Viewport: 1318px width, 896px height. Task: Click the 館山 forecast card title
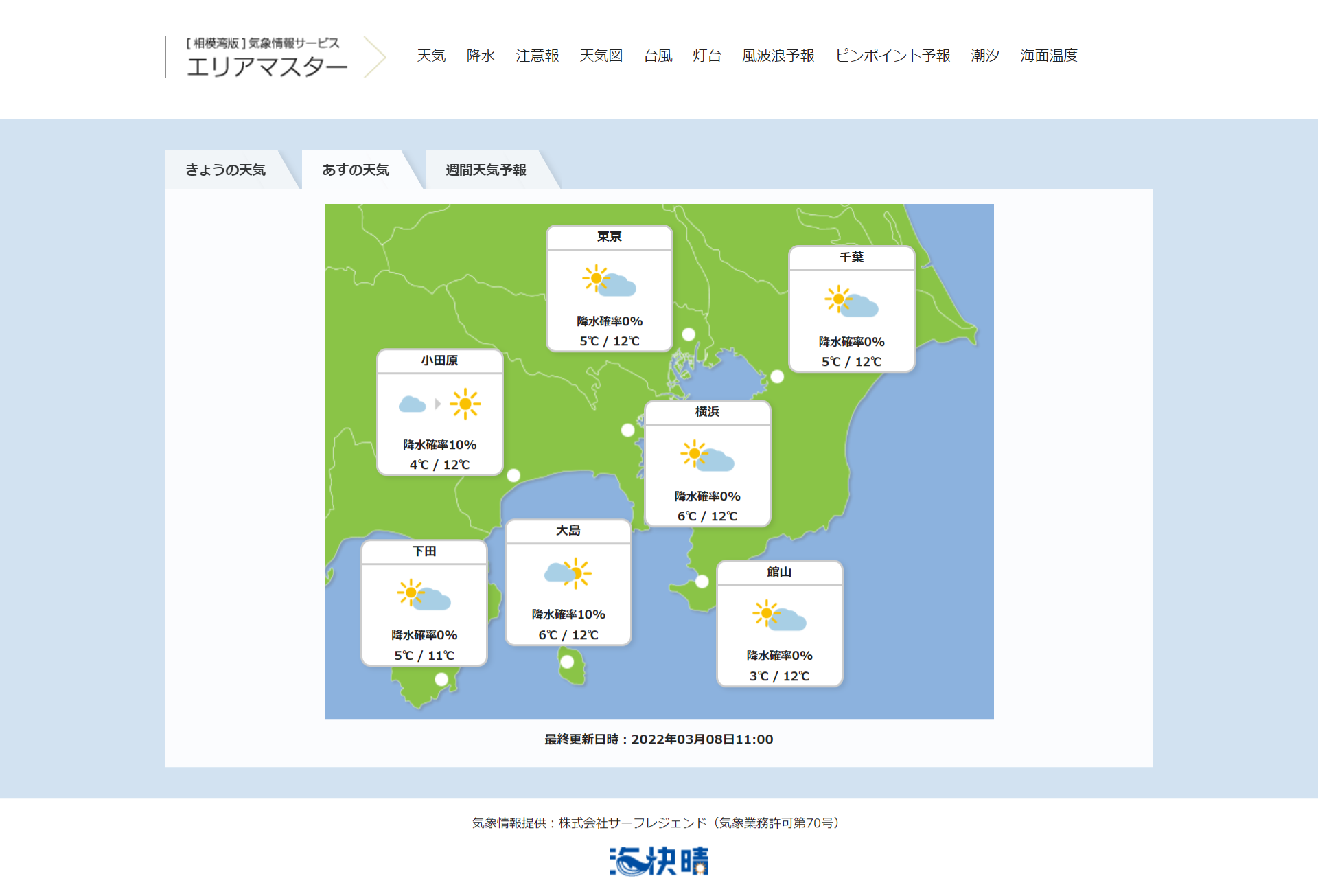[779, 572]
